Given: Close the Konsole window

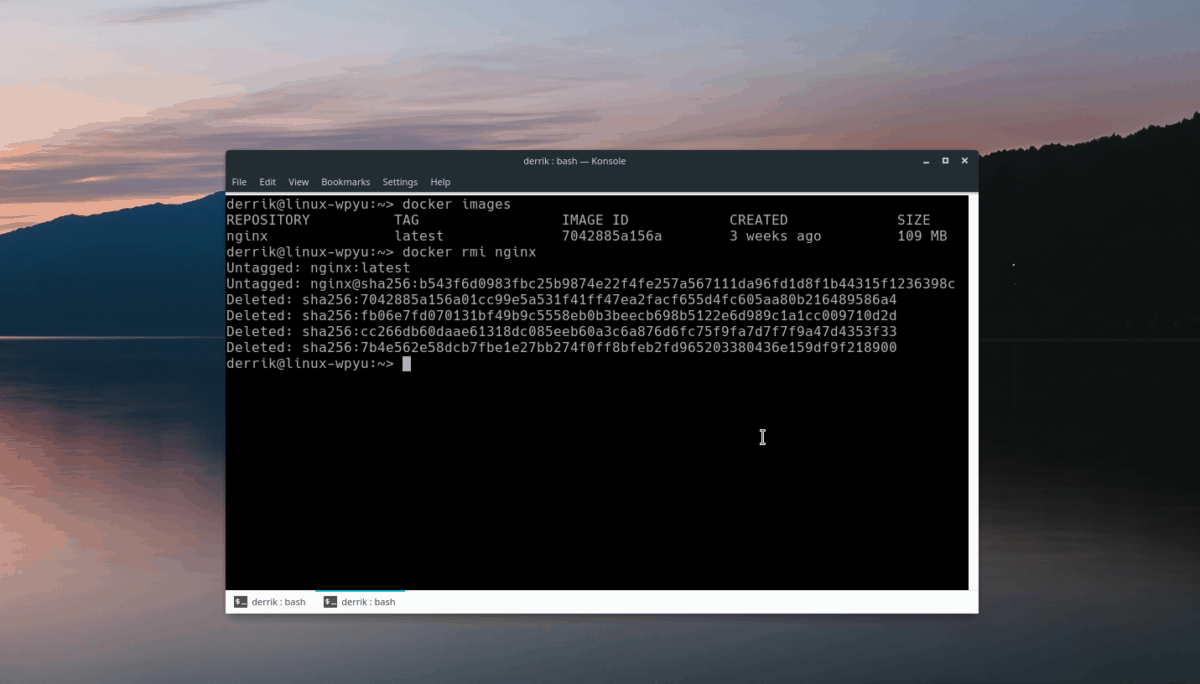Looking at the screenshot, I should click(965, 161).
